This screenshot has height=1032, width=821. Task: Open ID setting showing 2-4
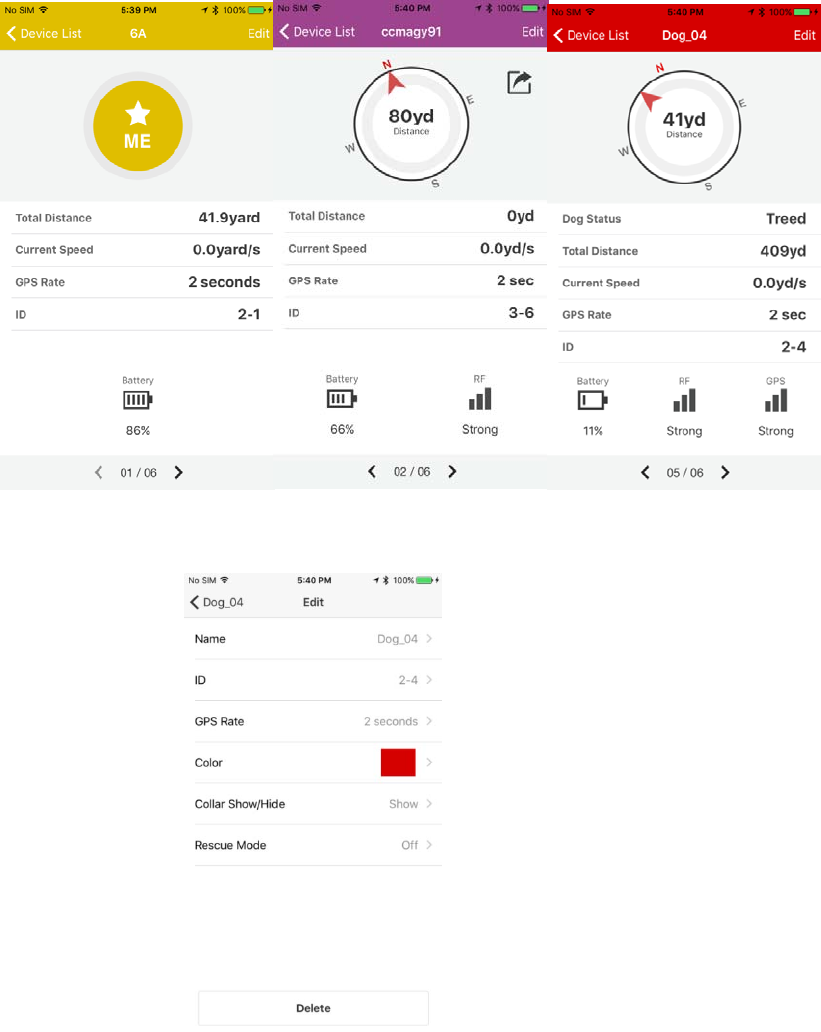tap(318, 680)
